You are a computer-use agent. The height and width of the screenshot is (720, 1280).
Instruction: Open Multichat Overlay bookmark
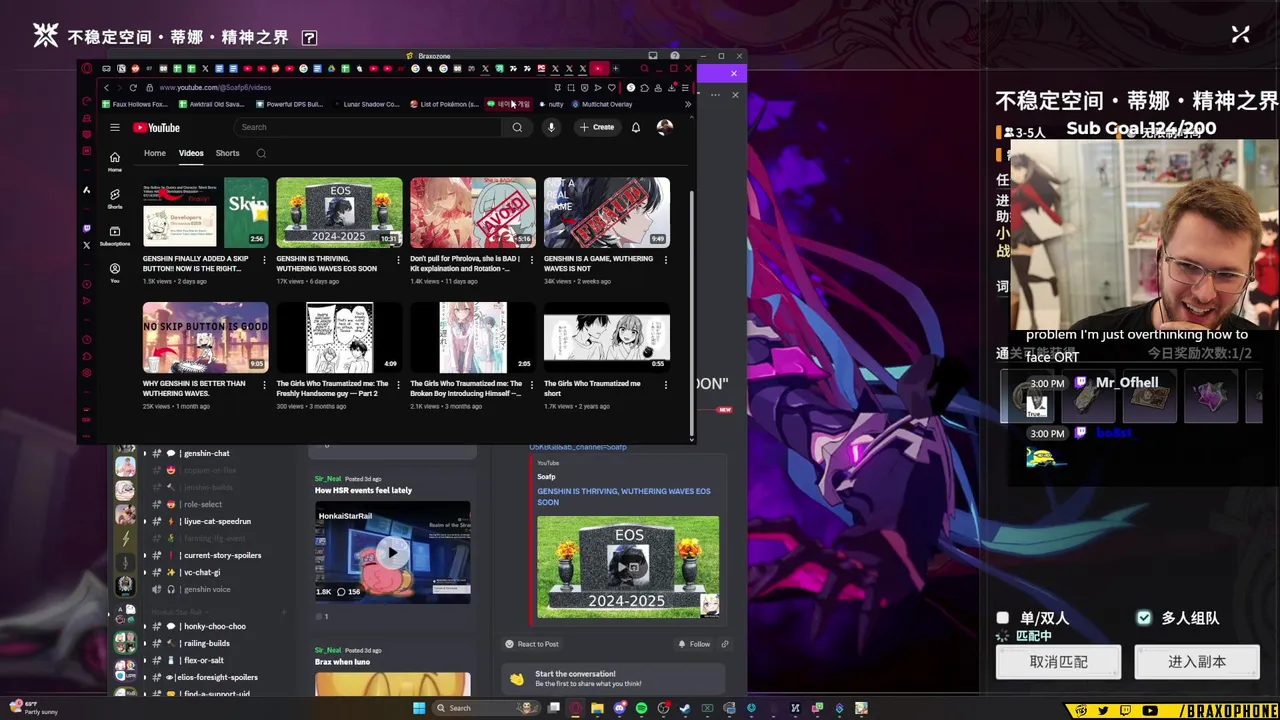(x=602, y=104)
